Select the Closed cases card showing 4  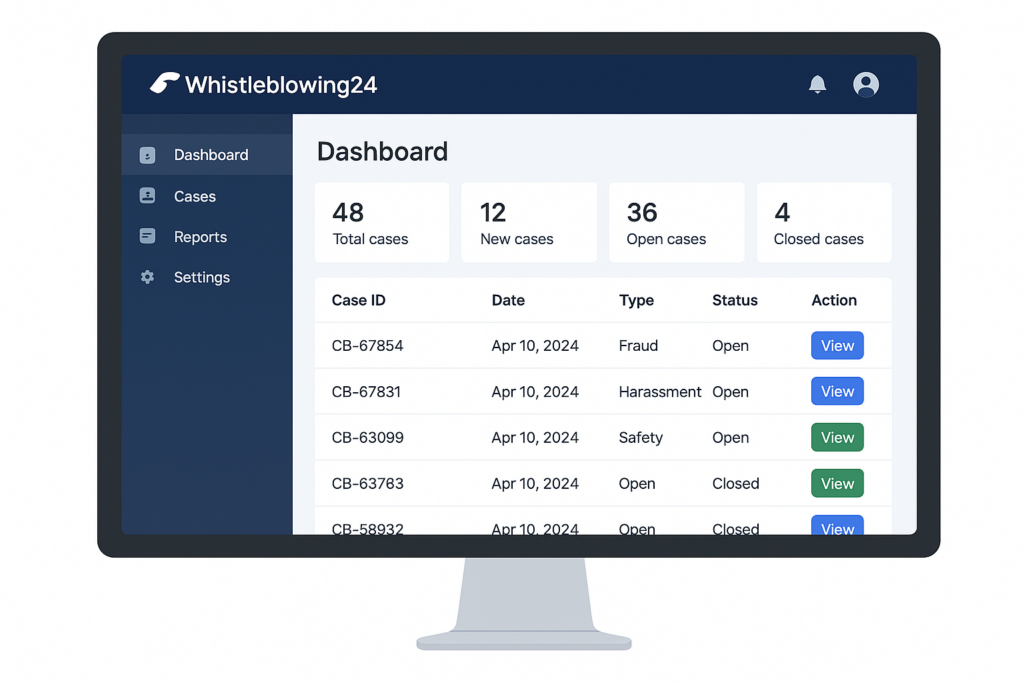click(823, 222)
